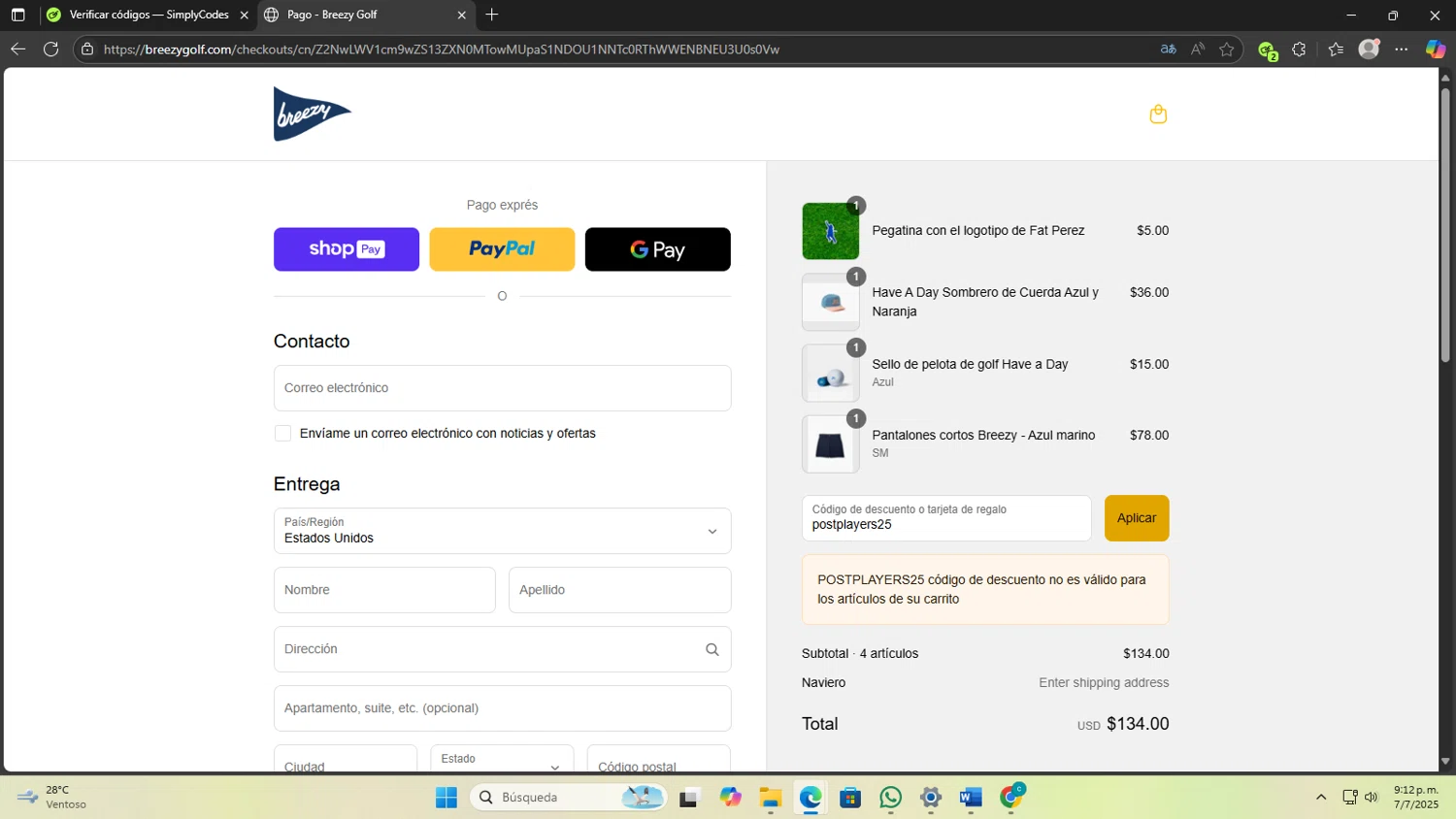Click the Apellido field
Image resolution: width=1456 pixels, height=819 pixels.
[x=619, y=590]
